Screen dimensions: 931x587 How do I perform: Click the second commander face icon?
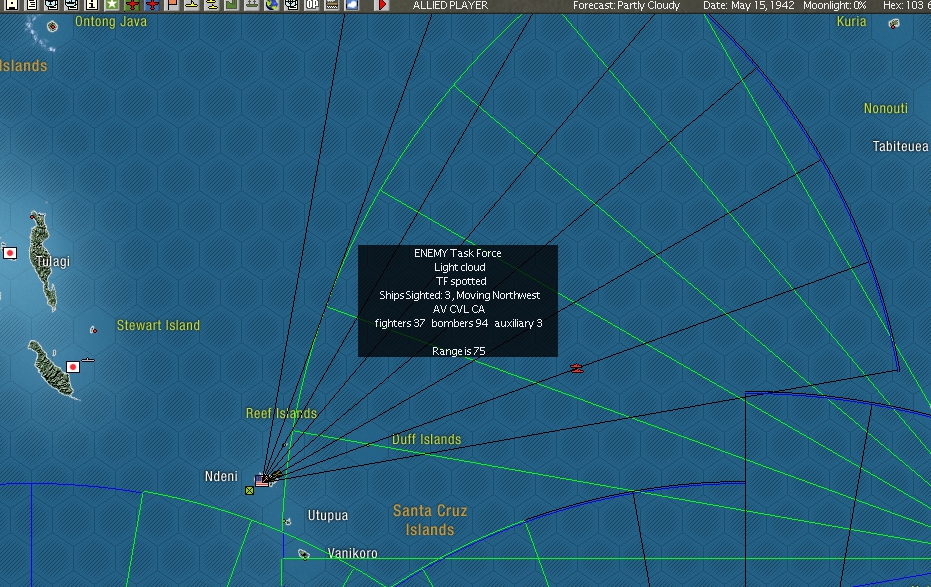pyautogui.click(x=71, y=5)
